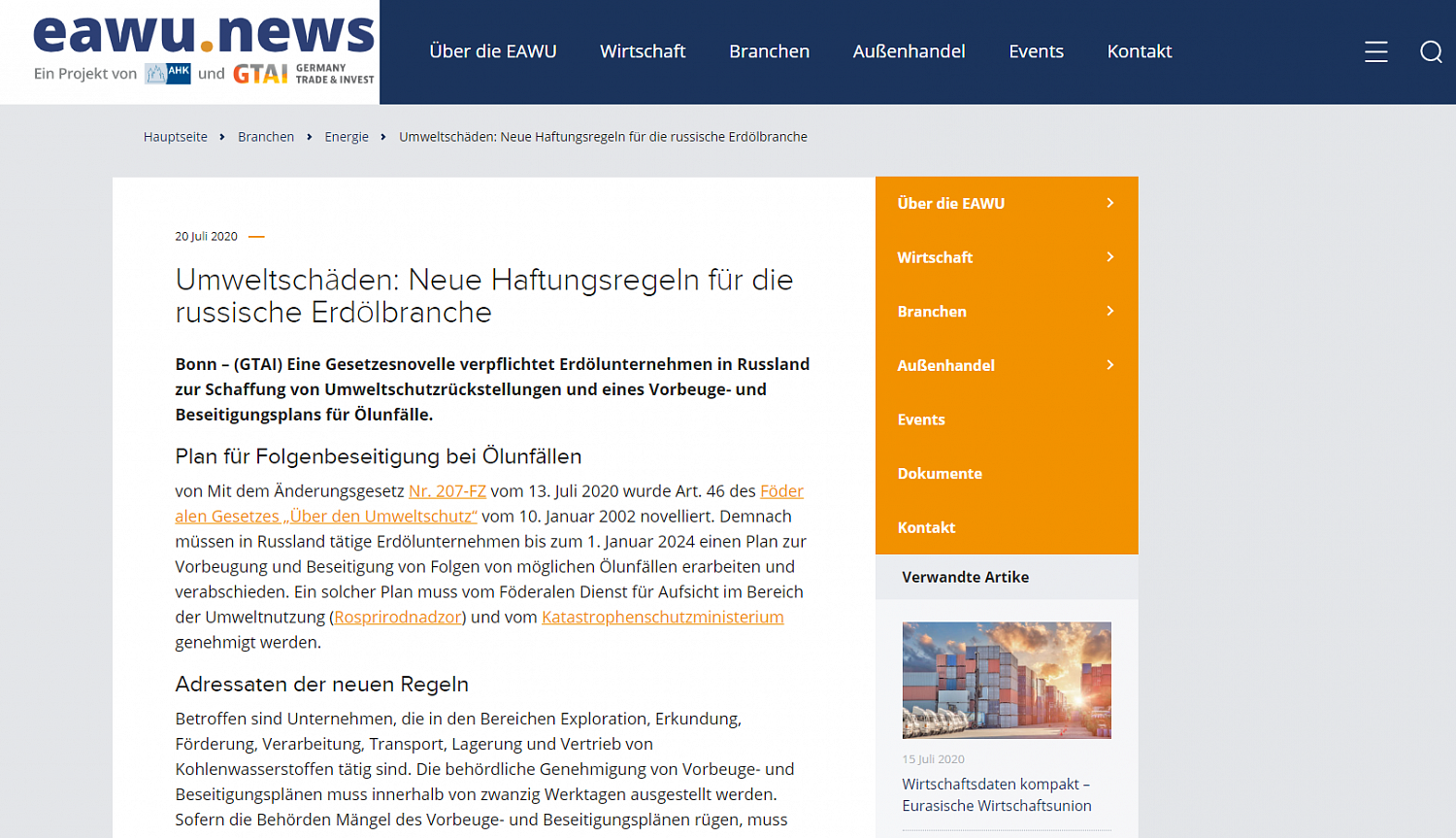Expand the Über die EAWU sidebar chevron
This screenshot has height=838, width=1456.
tap(1110, 203)
